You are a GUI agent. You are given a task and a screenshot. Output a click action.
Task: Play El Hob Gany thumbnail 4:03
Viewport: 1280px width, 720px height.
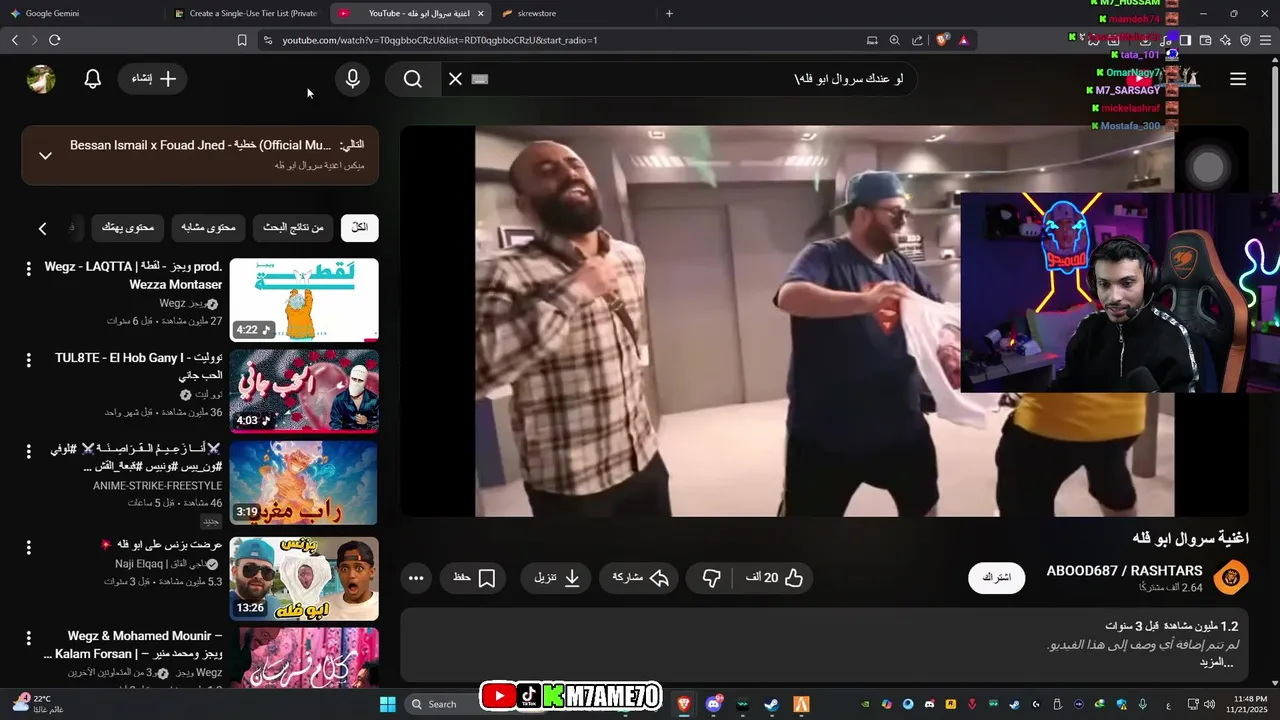pos(304,391)
